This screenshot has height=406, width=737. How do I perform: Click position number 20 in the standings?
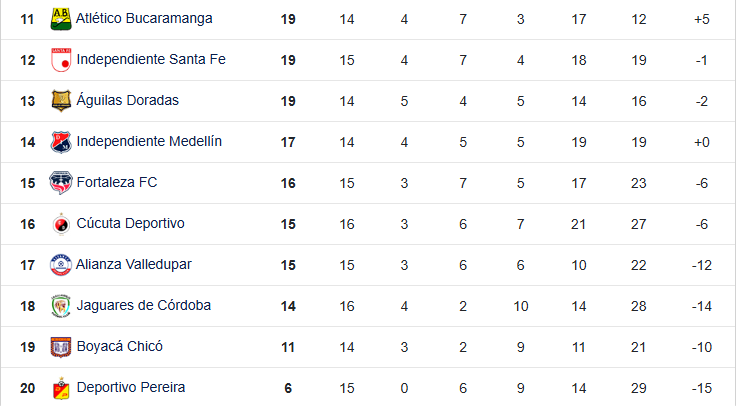[x=27, y=388]
